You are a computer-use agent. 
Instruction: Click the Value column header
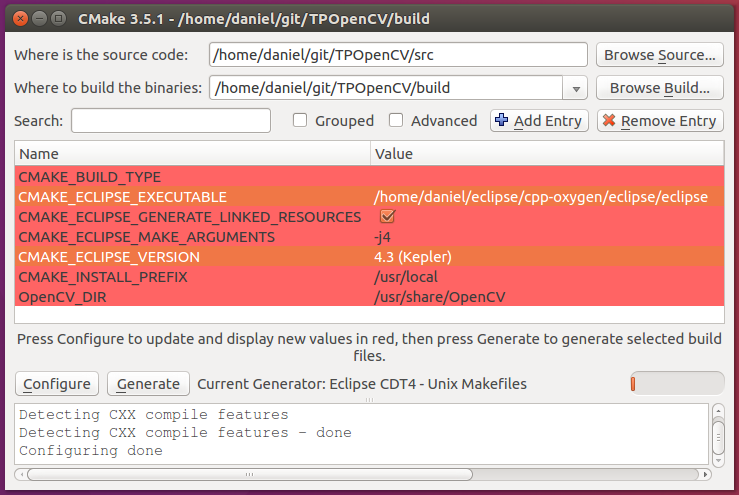coord(547,154)
